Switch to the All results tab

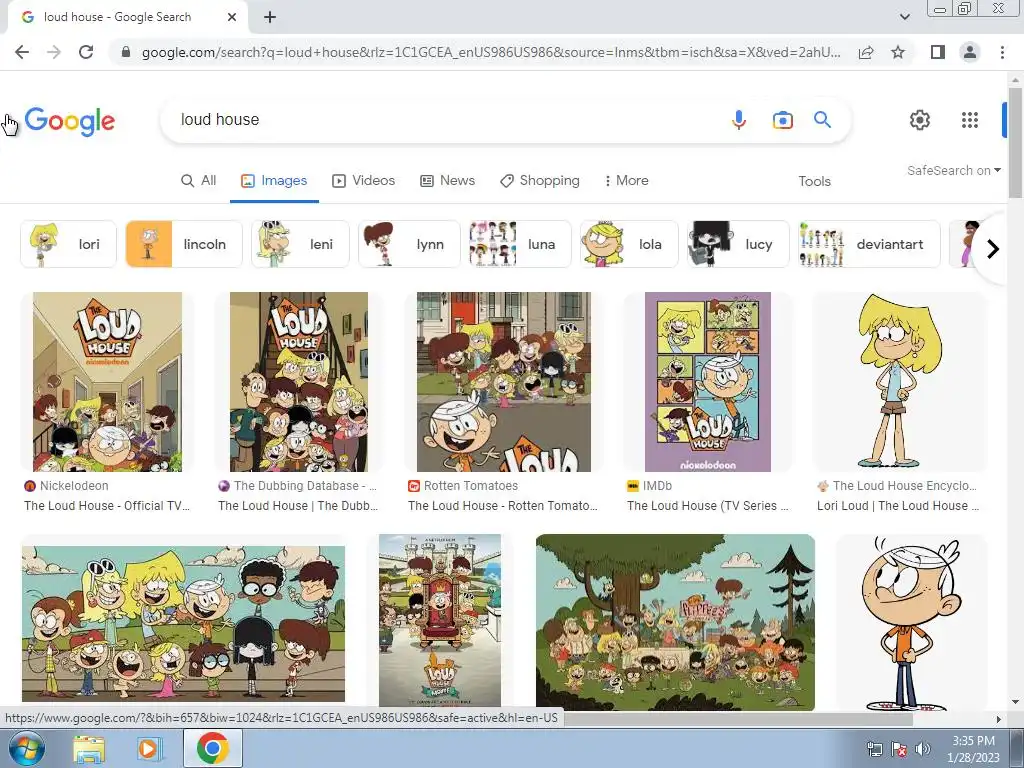click(x=199, y=181)
